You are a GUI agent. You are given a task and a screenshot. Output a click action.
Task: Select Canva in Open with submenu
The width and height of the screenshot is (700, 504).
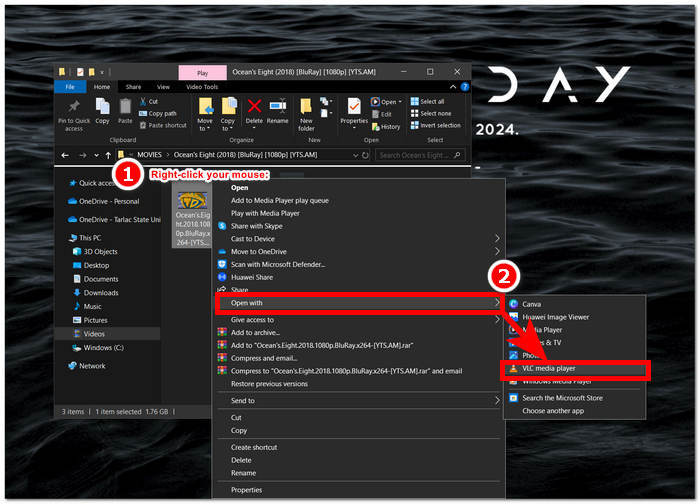[575, 304]
